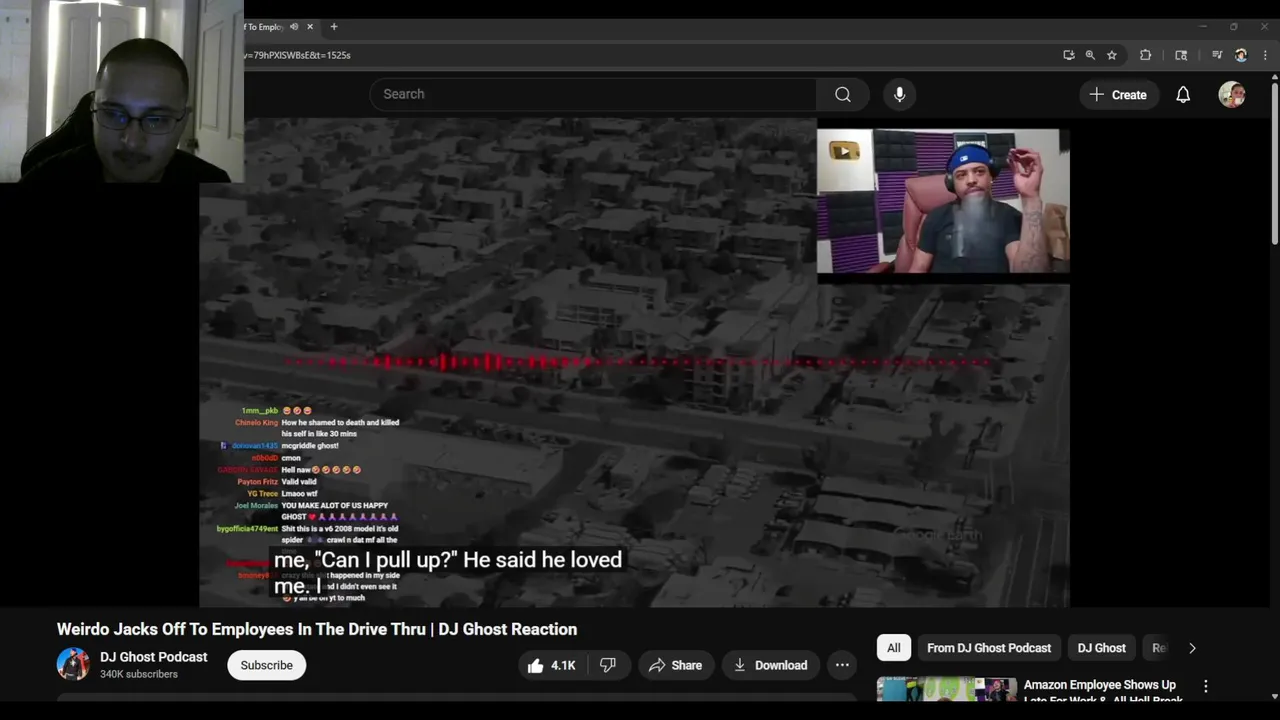1280x720 pixels.
Task: Open Amazon Employee video thumbnail
Action: coord(946,689)
